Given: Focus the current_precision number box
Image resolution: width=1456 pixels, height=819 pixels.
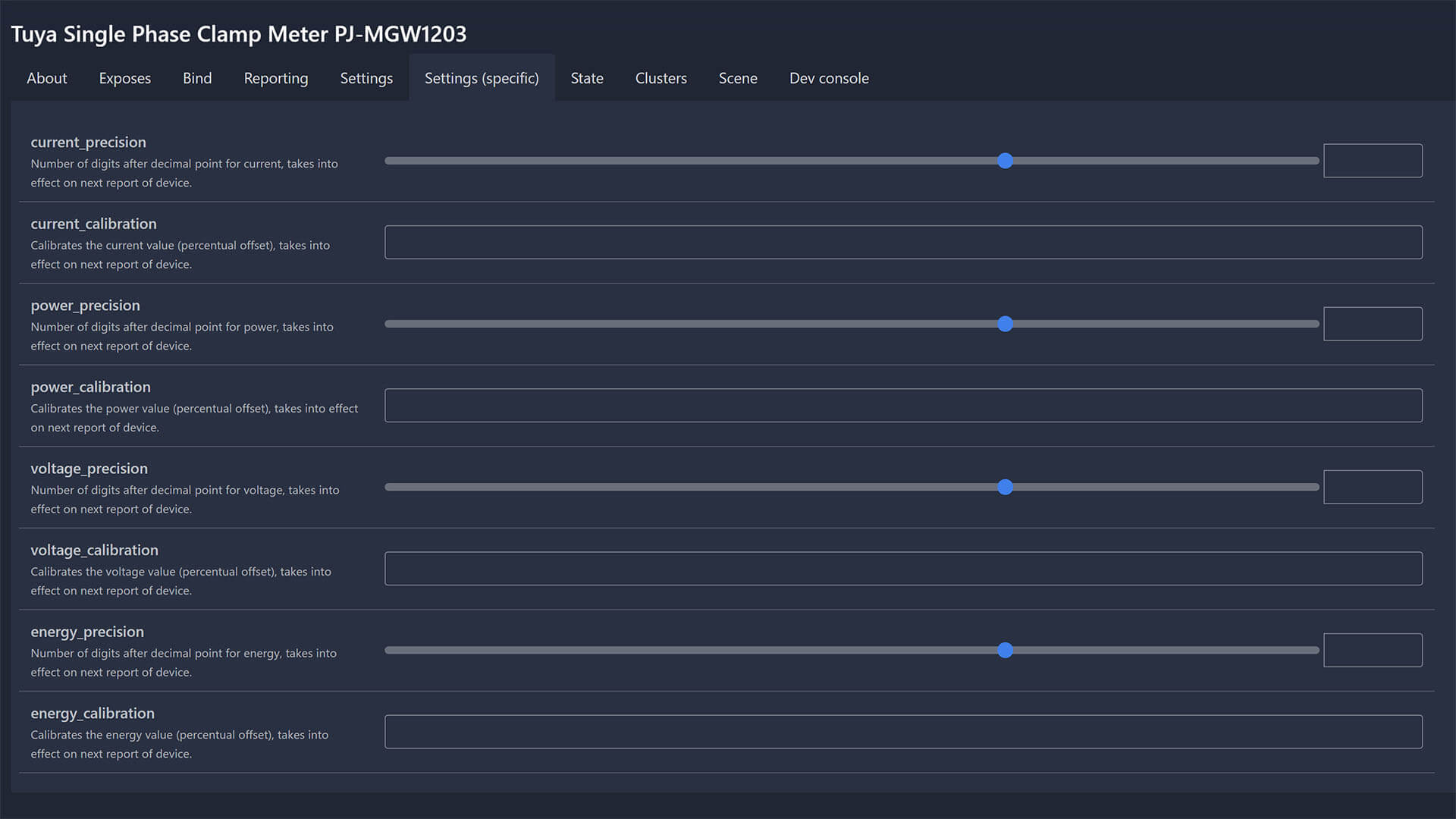Looking at the screenshot, I should tap(1373, 161).
